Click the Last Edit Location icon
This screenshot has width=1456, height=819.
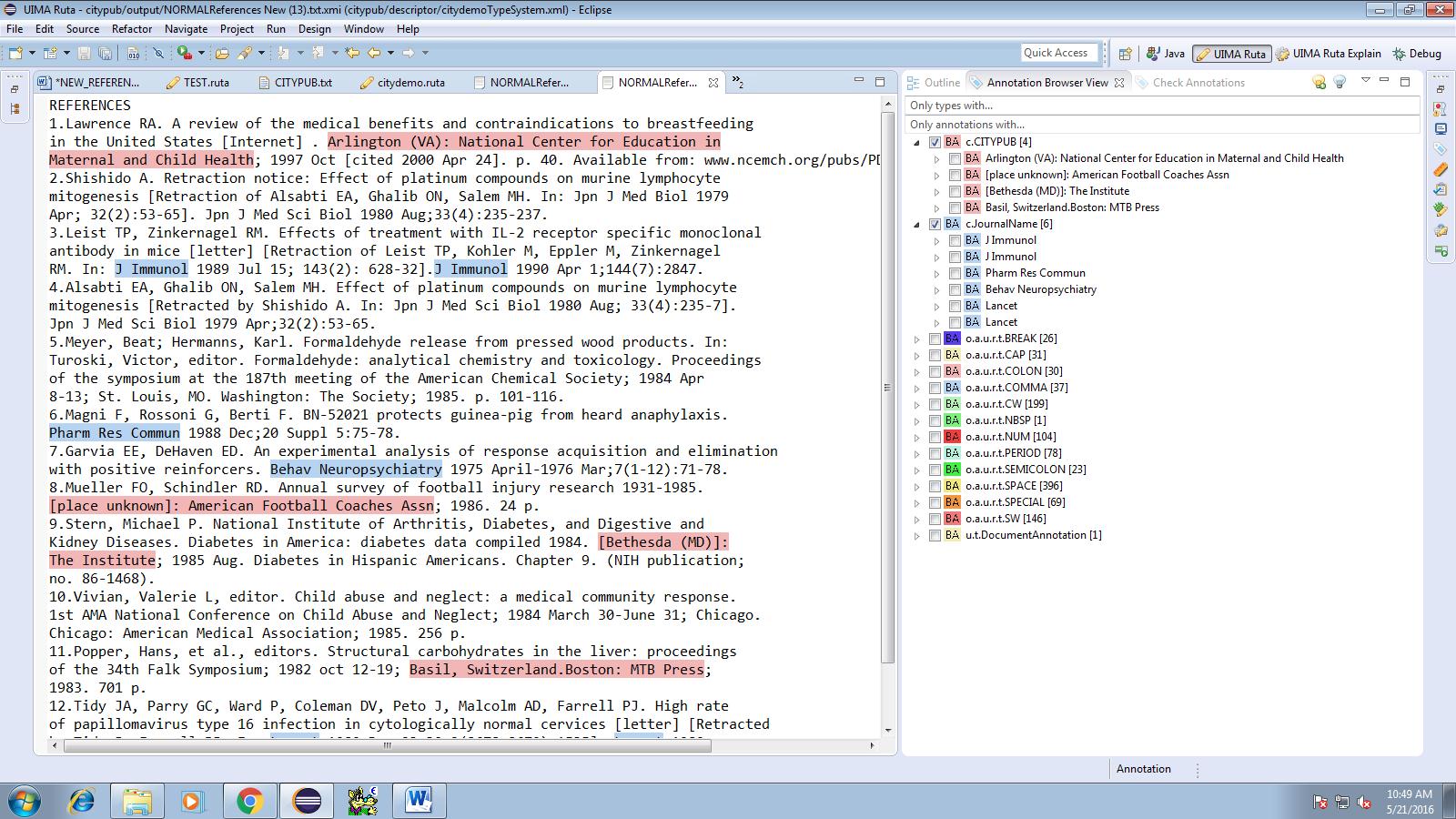(x=352, y=54)
